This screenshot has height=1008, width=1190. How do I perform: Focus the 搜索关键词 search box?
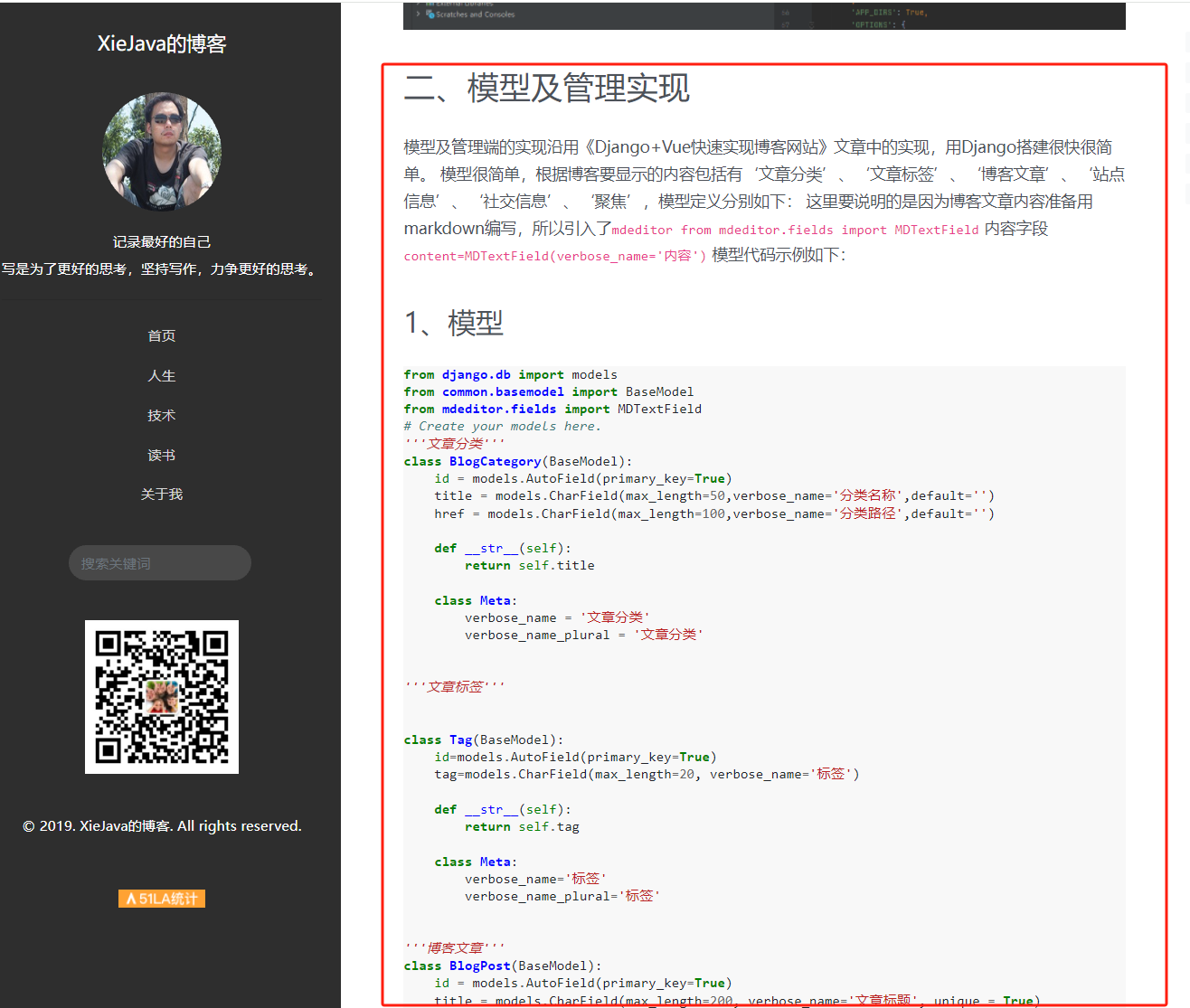coord(160,563)
